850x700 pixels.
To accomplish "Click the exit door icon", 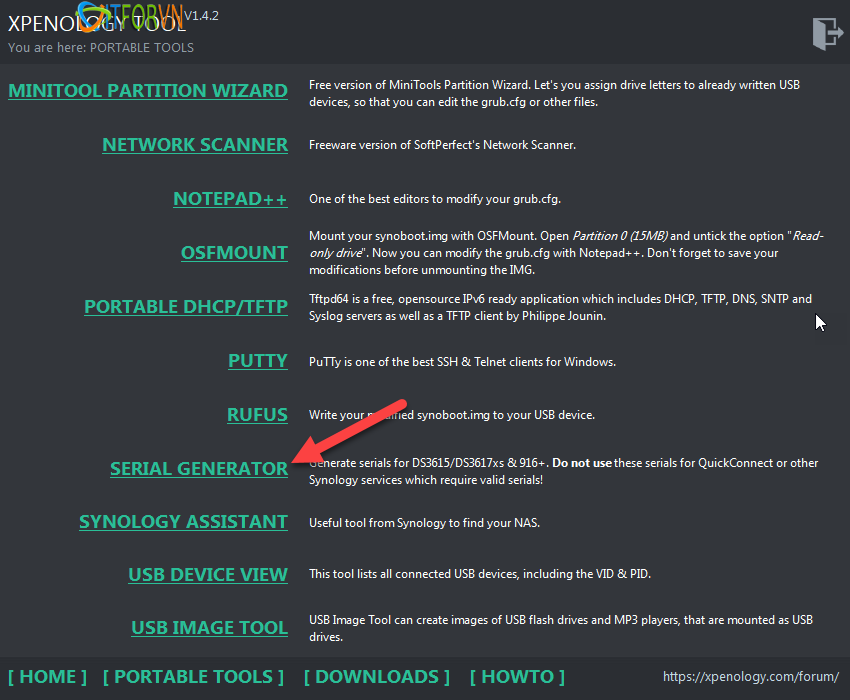I will [828, 33].
